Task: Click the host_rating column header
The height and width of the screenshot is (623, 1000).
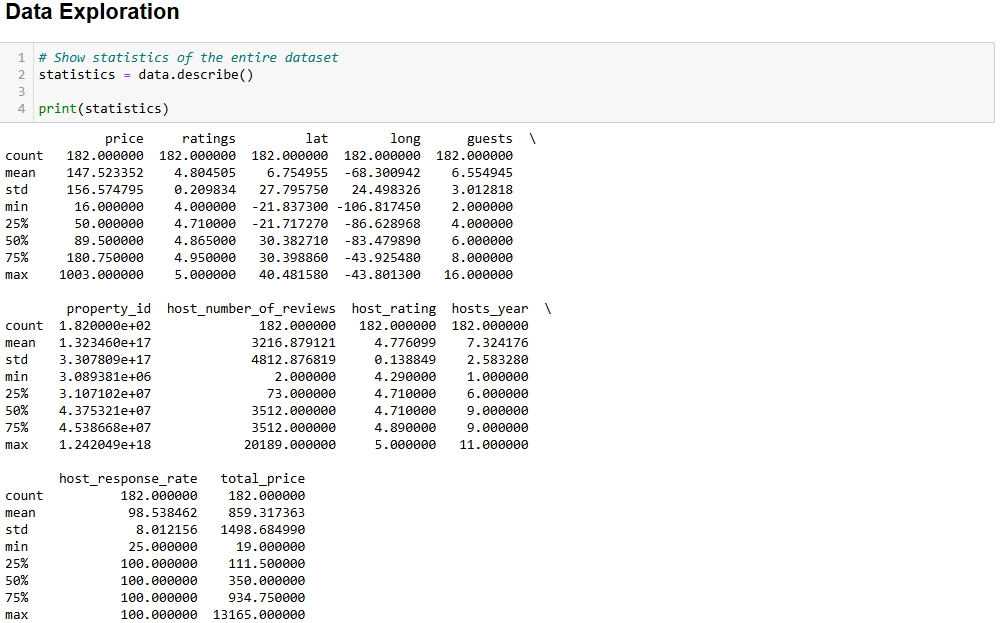Action: (x=394, y=309)
